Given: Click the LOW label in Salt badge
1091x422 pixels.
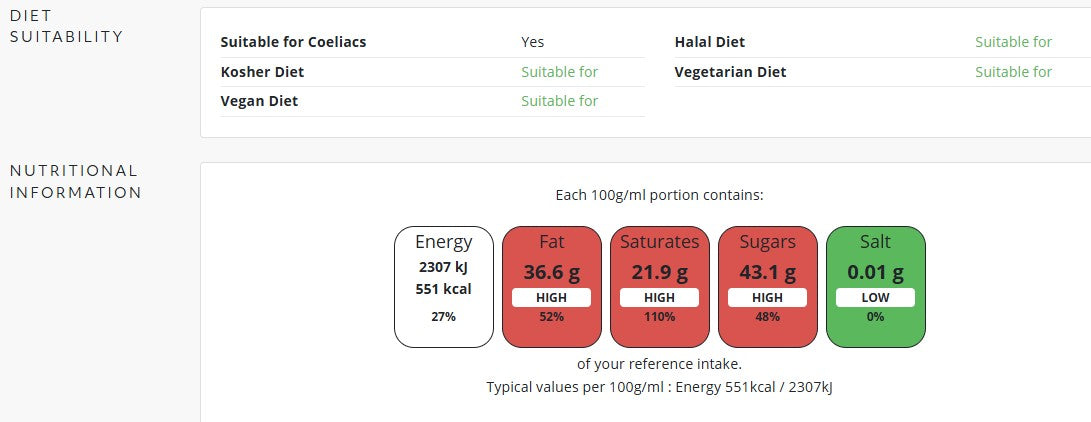Looking at the screenshot, I should pos(876,298).
